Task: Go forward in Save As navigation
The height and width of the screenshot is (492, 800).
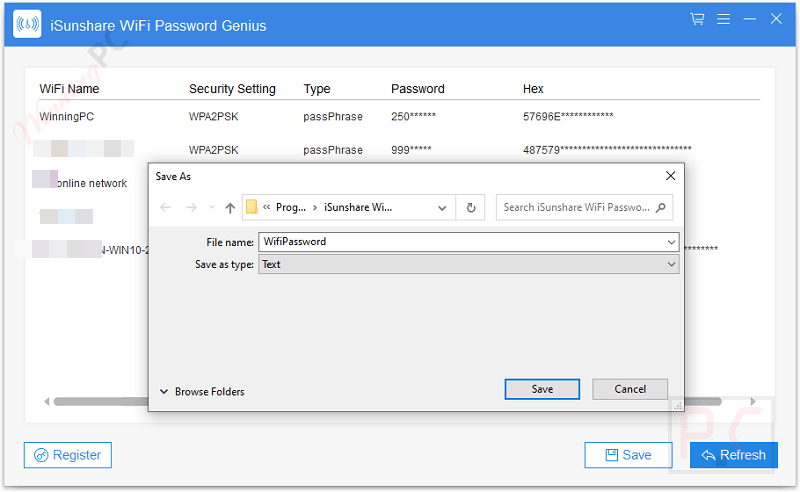Action: tap(191, 207)
